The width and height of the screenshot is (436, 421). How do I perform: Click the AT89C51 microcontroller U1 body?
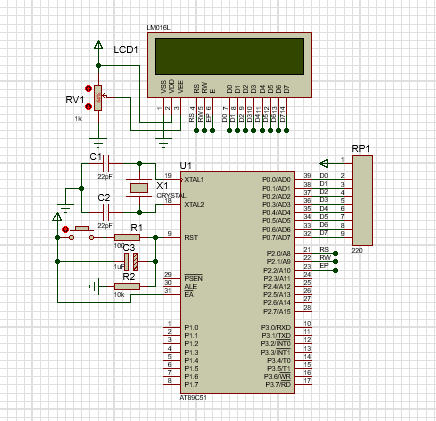237,282
